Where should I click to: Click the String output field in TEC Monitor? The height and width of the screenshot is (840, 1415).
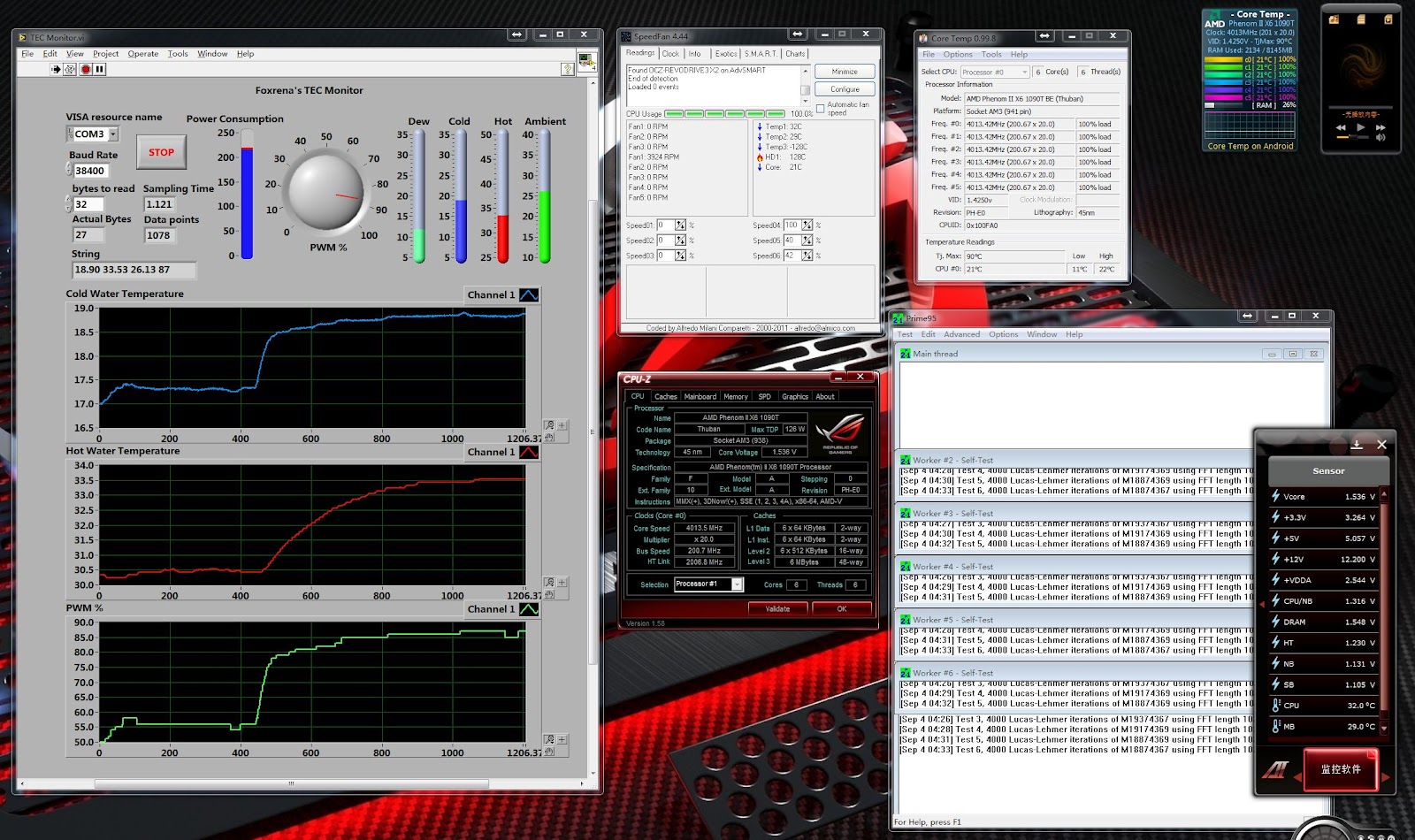pyautogui.click(x=134, y=270)
